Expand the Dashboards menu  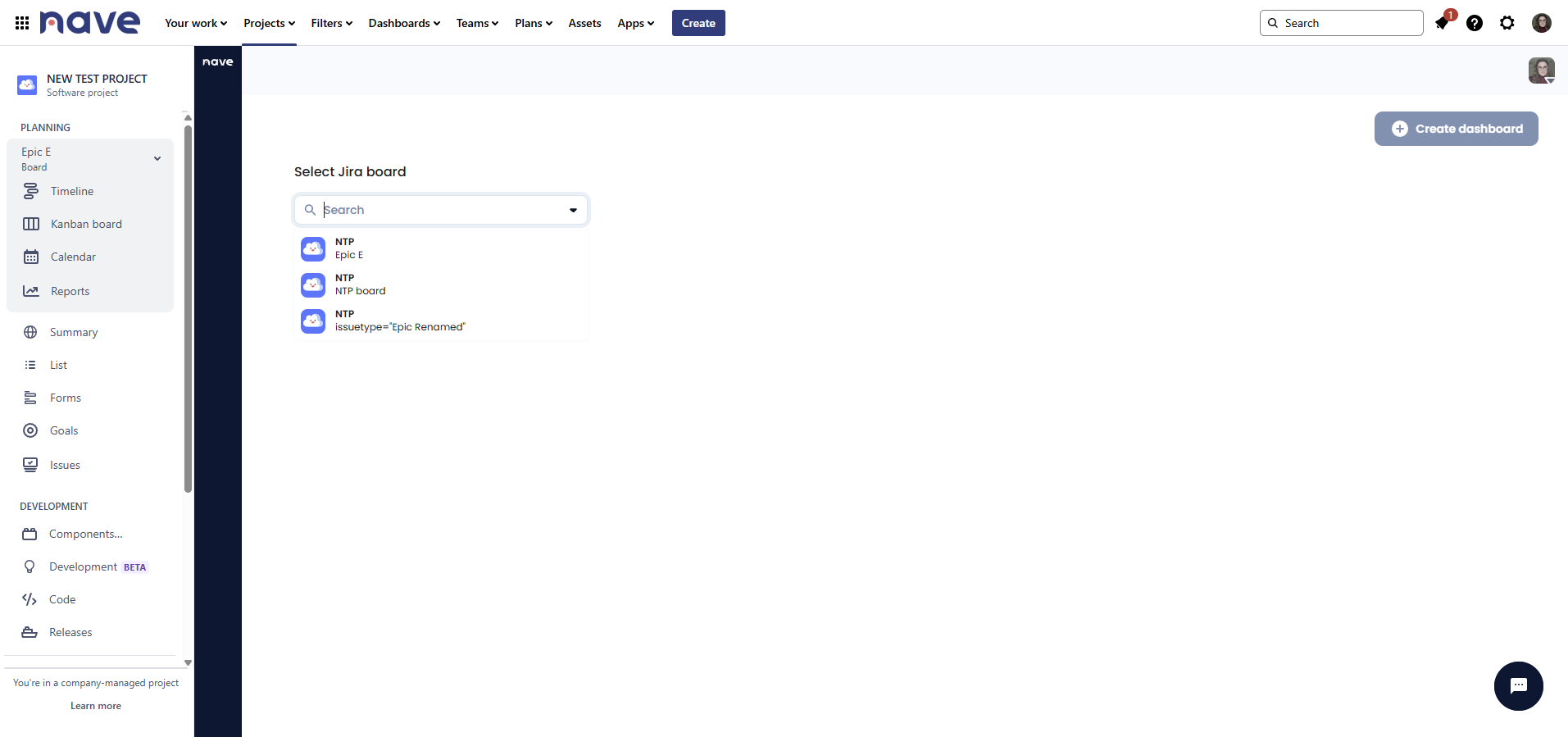point(404,23)
